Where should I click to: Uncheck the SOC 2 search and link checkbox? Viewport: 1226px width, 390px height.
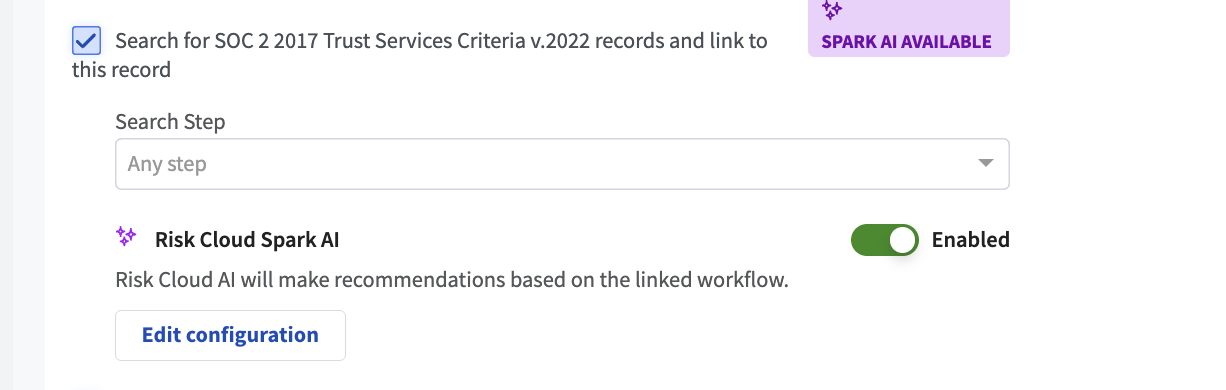(86, 41)
